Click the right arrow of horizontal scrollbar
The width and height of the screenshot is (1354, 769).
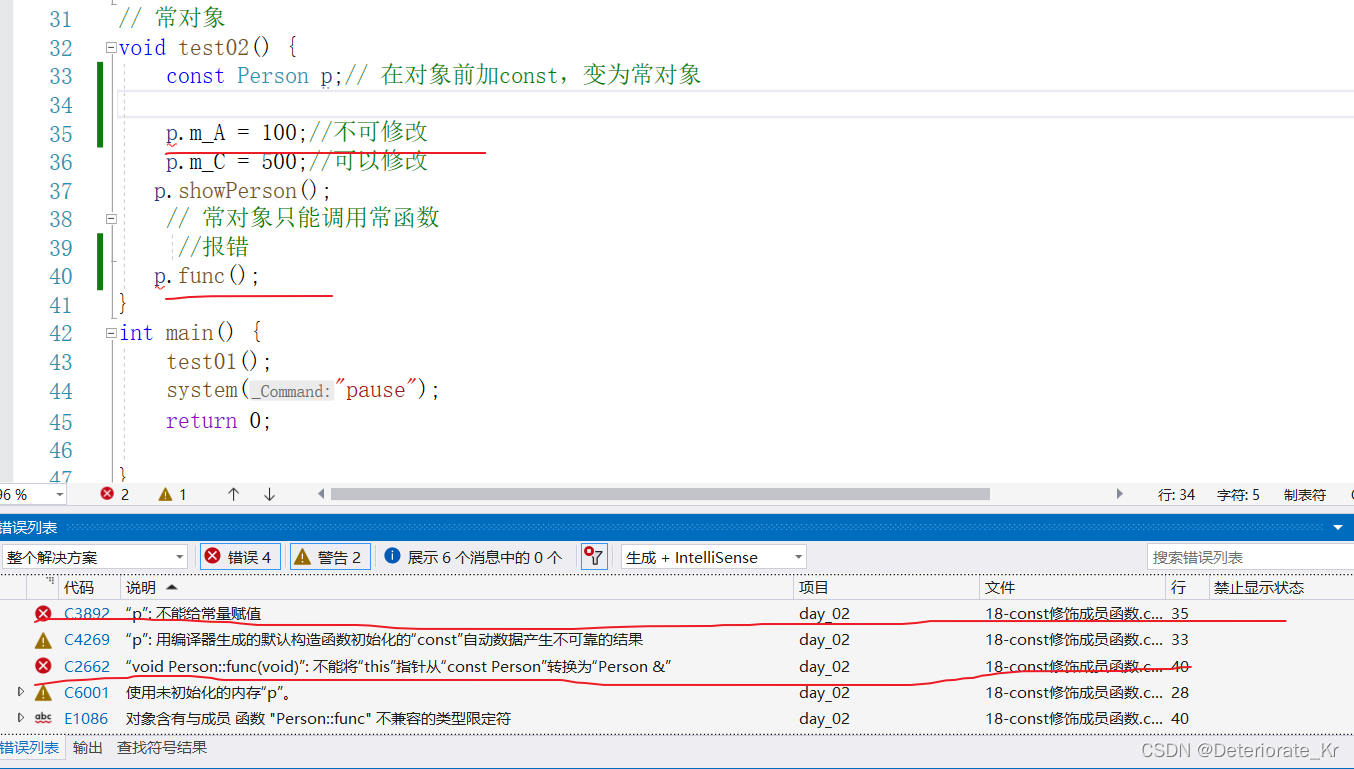click(x=1119, y=494)
